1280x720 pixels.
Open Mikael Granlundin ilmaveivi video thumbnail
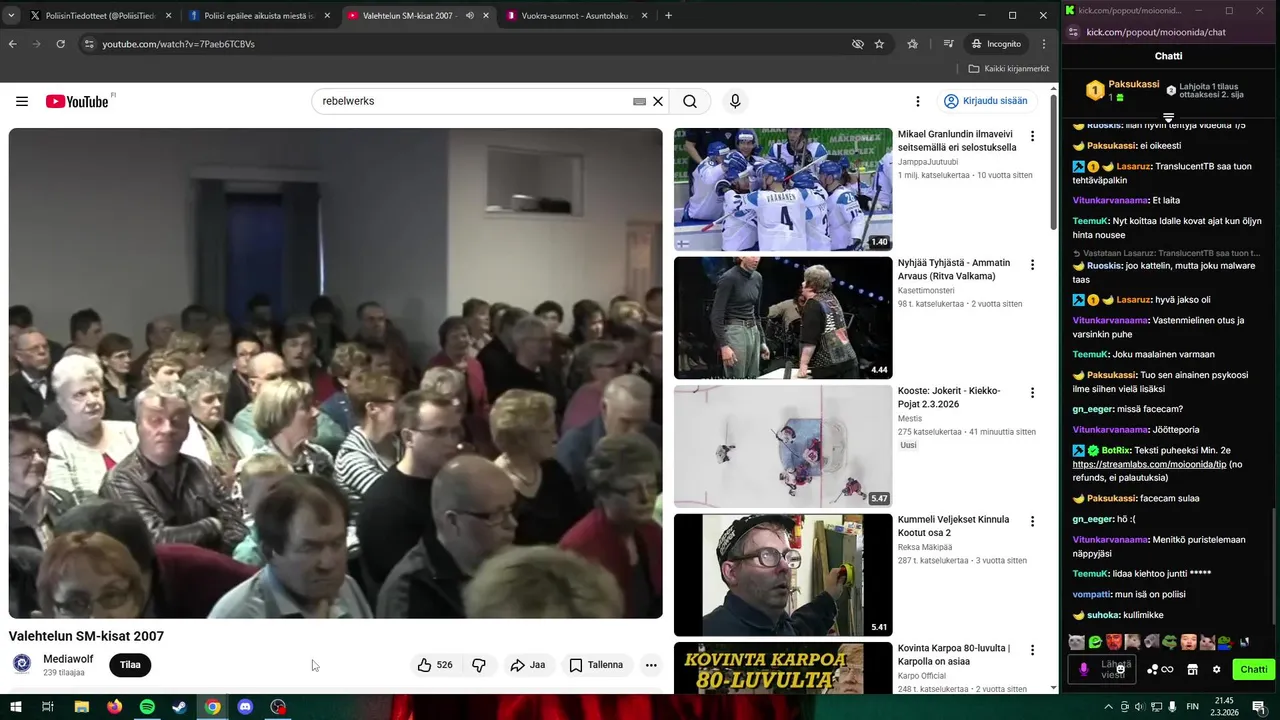point(783,189)
